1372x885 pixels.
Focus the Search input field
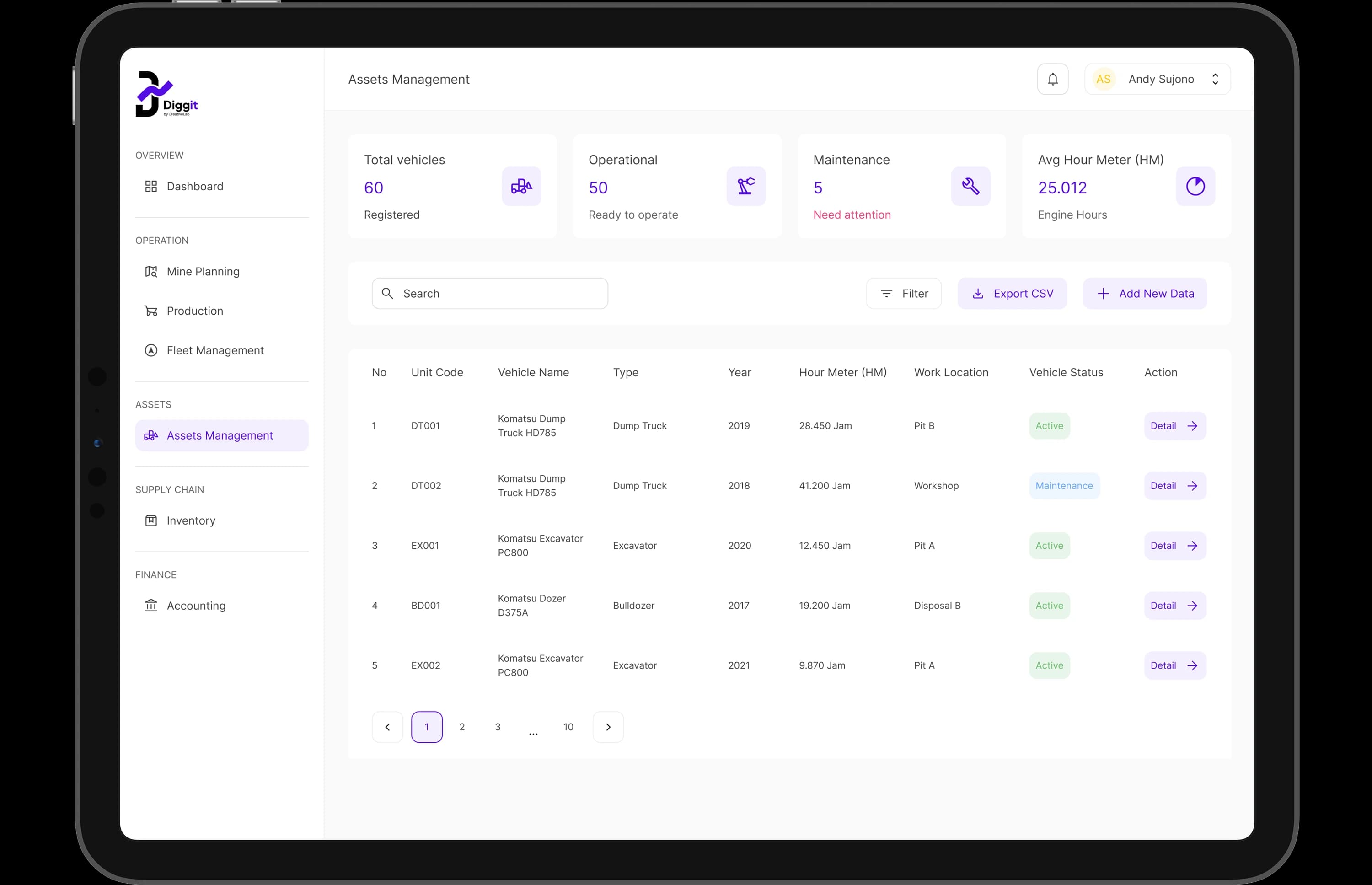click(x=489, y=294)
